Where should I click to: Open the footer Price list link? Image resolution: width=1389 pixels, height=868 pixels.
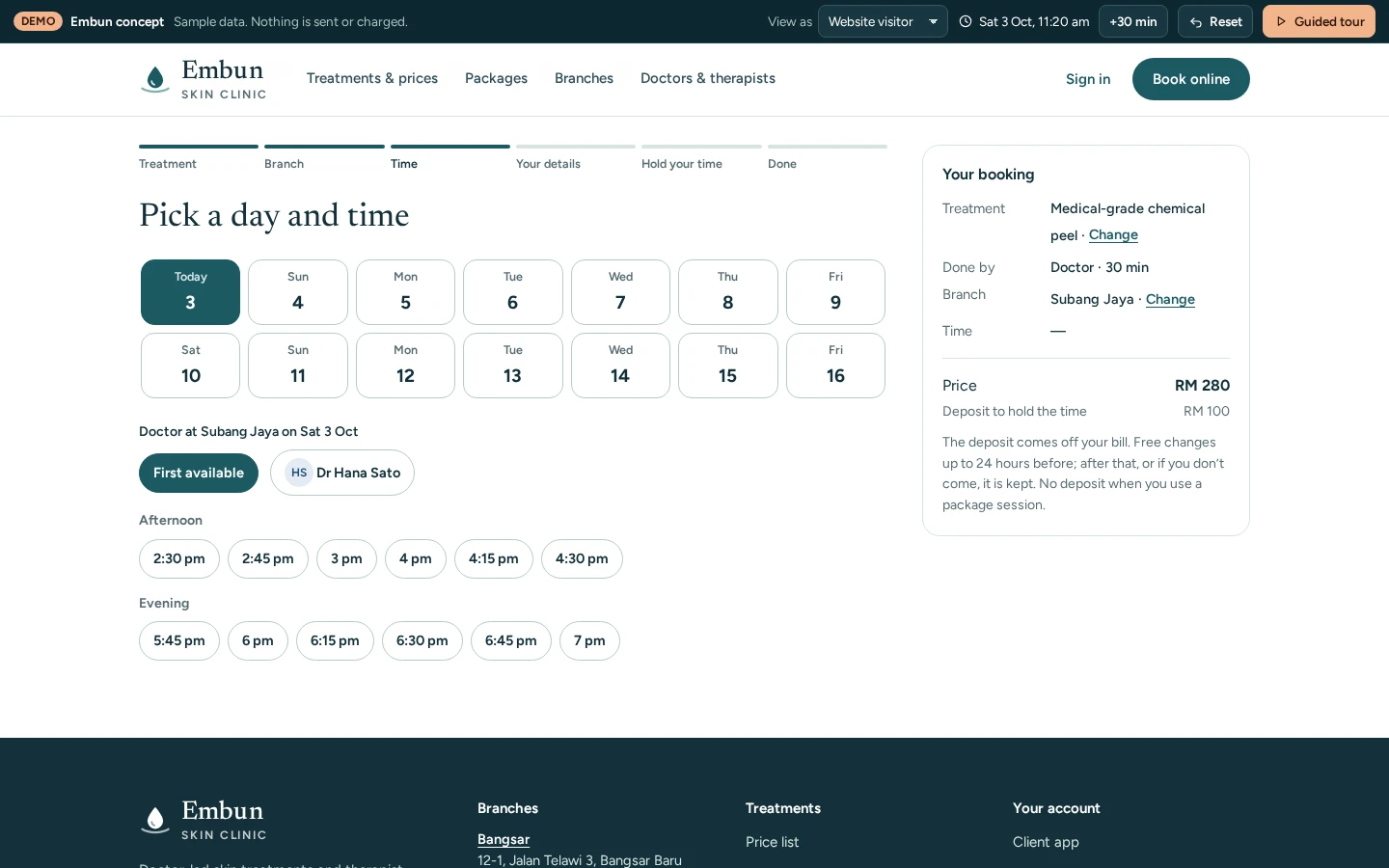tap(772, 842)
